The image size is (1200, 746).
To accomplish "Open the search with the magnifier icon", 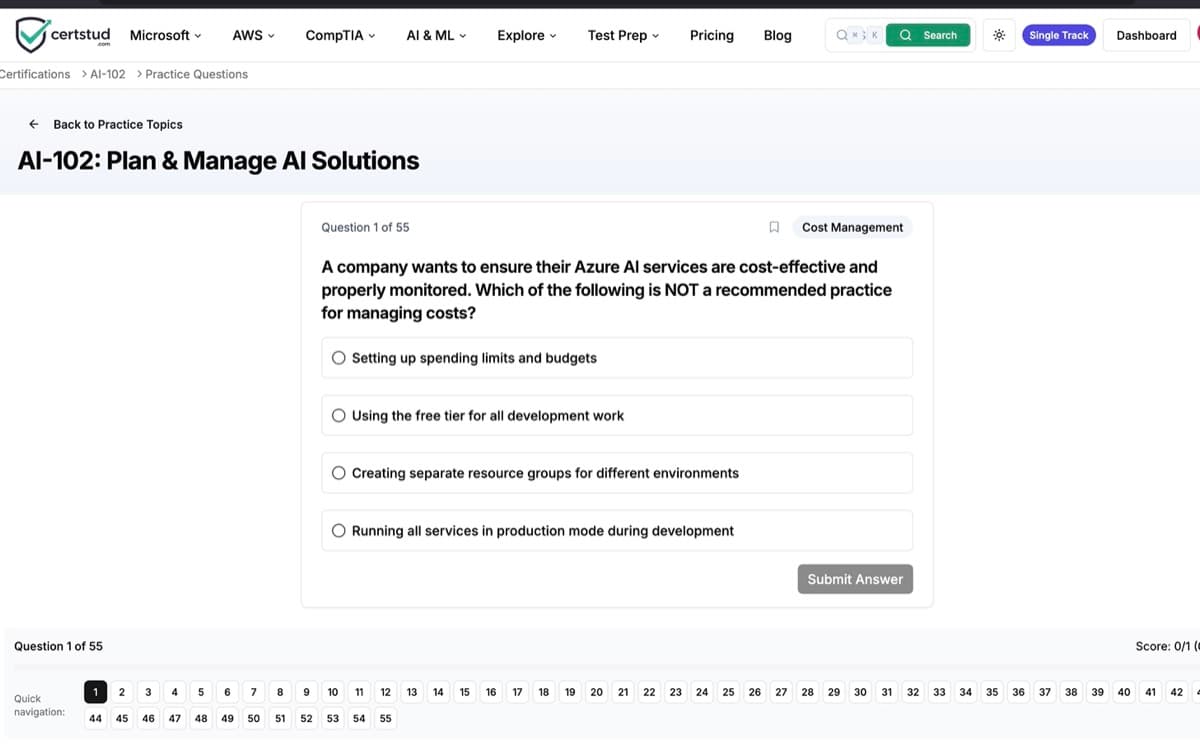I will [x=926, y=34].
